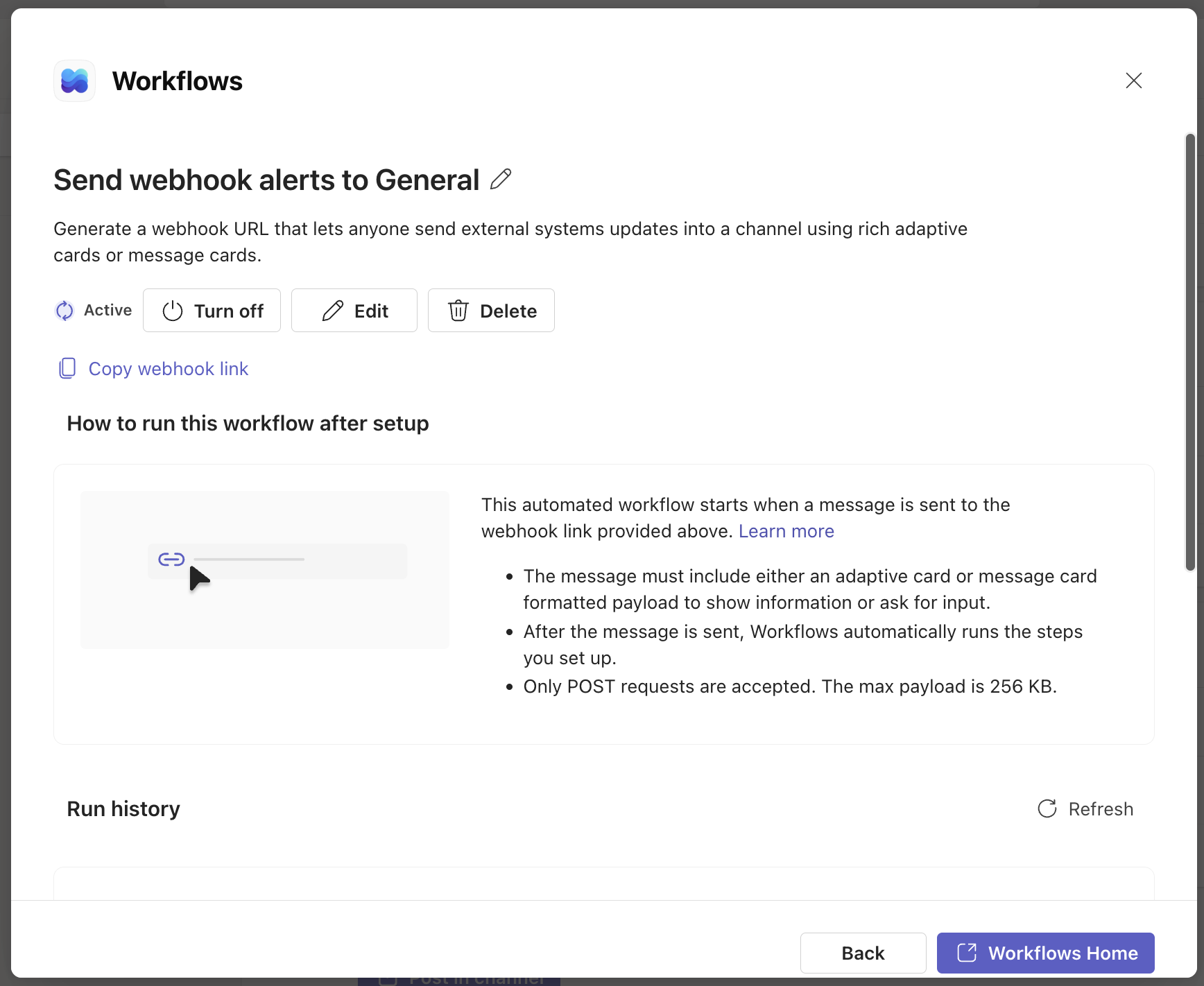Go Back to previous screen
The image size is (1204, 986).
[863, 953]
